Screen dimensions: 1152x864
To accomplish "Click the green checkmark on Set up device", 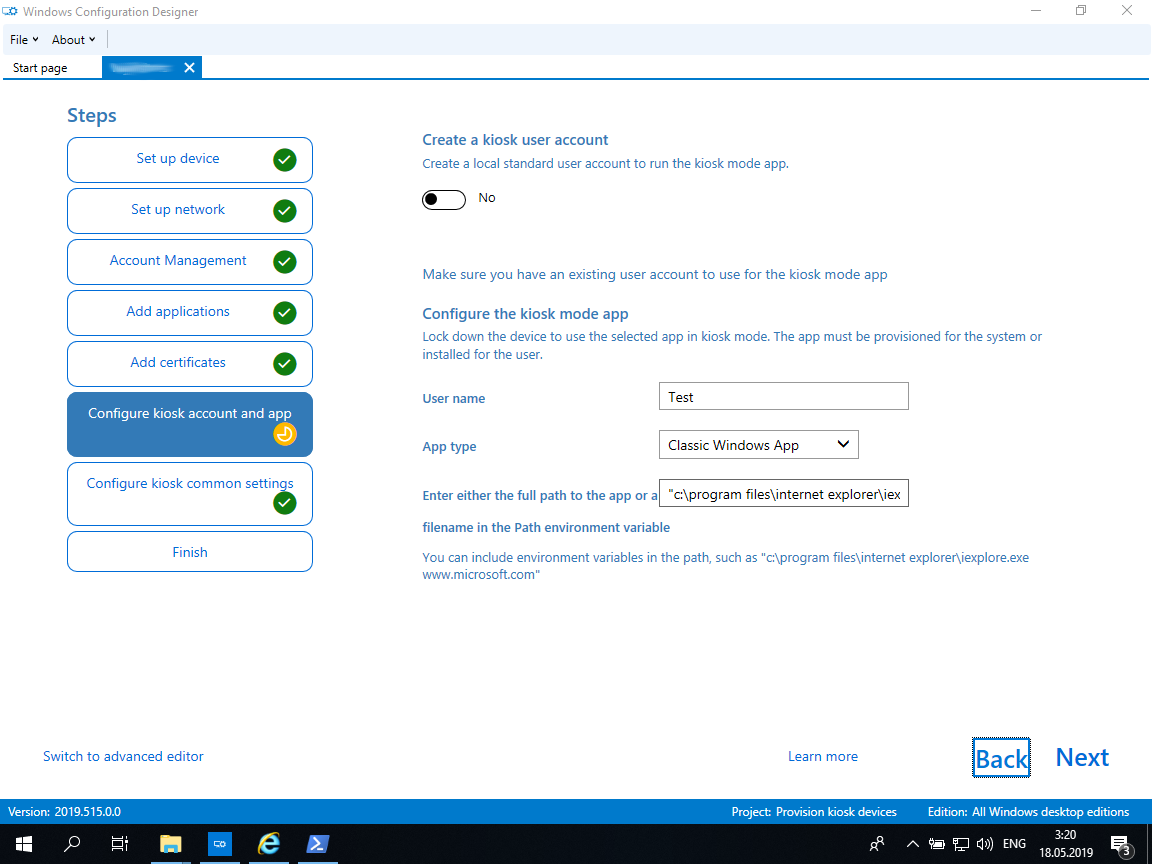I will pos(284,159).
